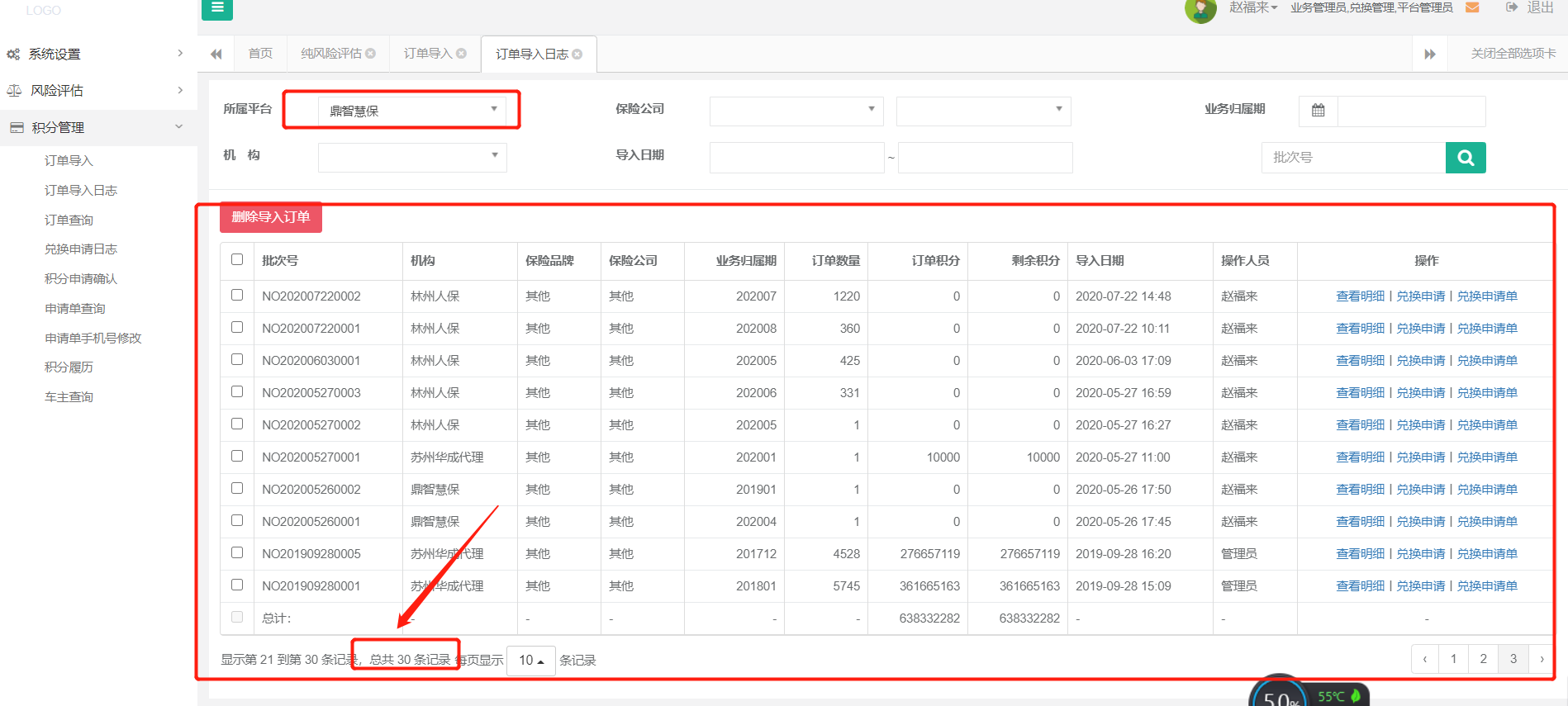The width and height of the screenshot is (1568, 706).
Task: Click the orange mail envelope icon
Action: (x=1471, y=7)
